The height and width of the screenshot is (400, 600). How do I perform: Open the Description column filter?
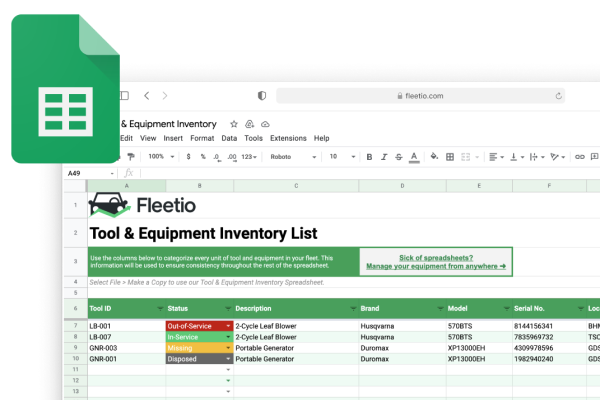tap(353, 309)
